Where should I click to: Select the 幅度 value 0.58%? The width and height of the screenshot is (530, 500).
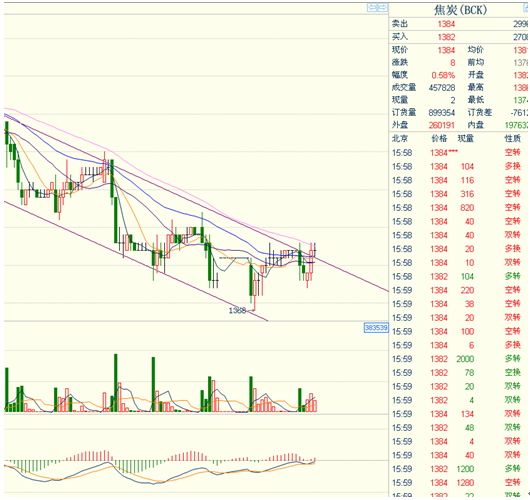pos(443,75)
